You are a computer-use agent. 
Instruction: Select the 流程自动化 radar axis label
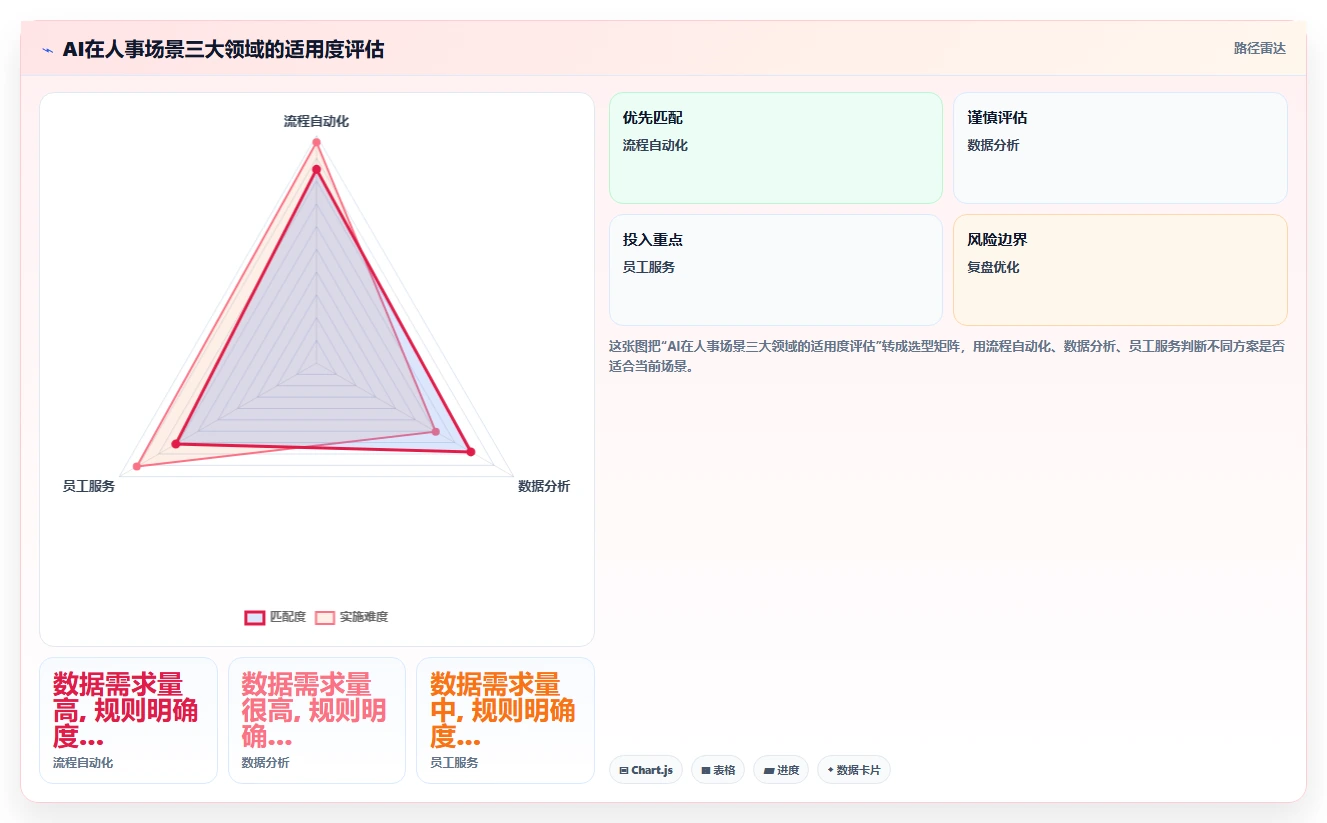316,121
